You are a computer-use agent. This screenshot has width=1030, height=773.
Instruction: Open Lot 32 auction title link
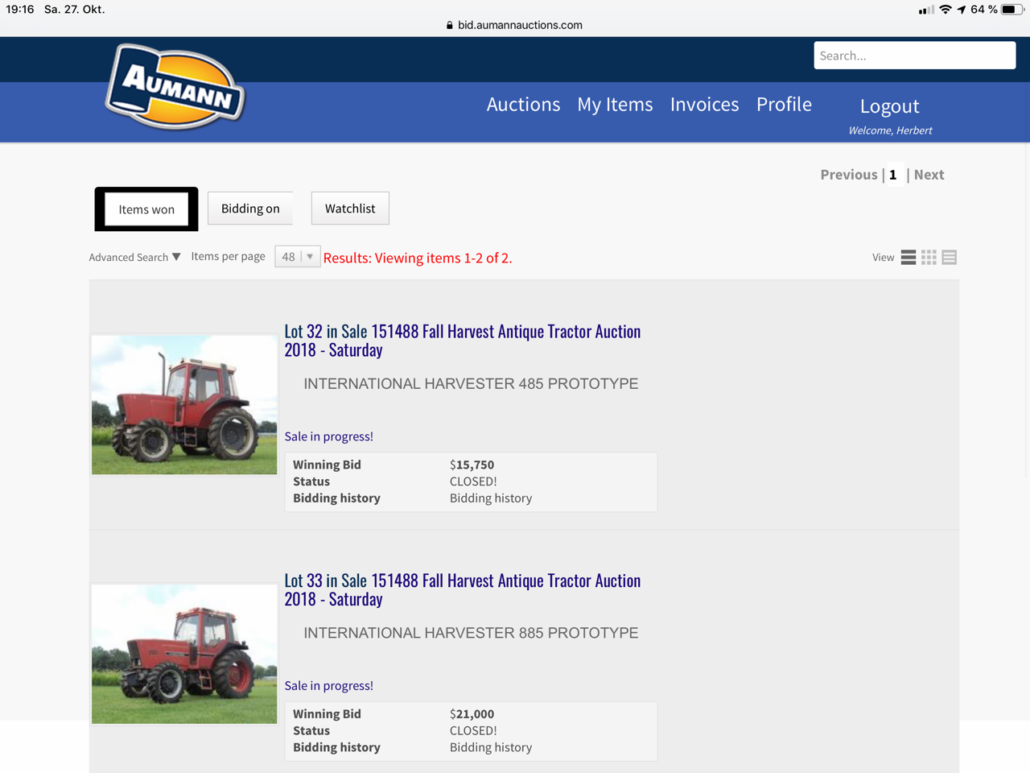pyautogui.click(x=462, y=340)
